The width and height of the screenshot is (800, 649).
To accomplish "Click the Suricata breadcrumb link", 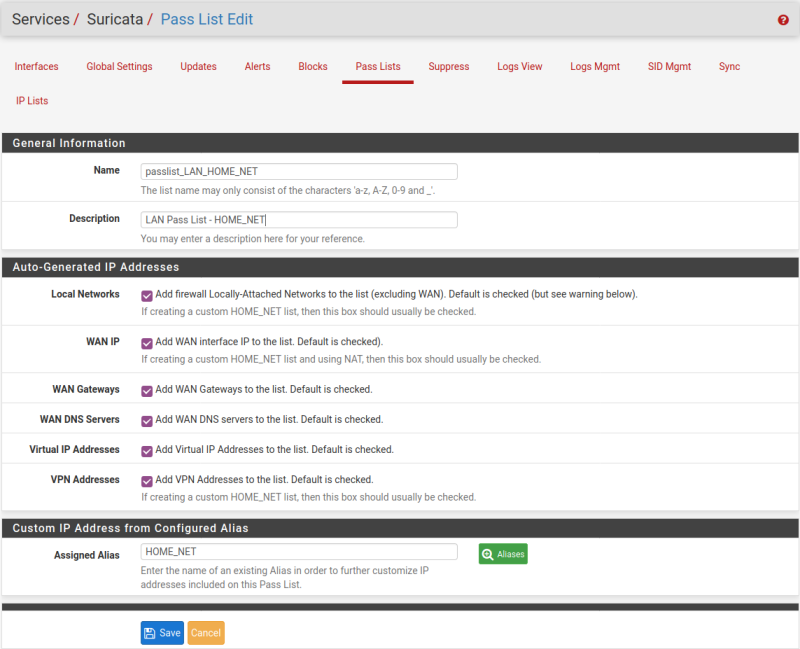I will 115,19.
